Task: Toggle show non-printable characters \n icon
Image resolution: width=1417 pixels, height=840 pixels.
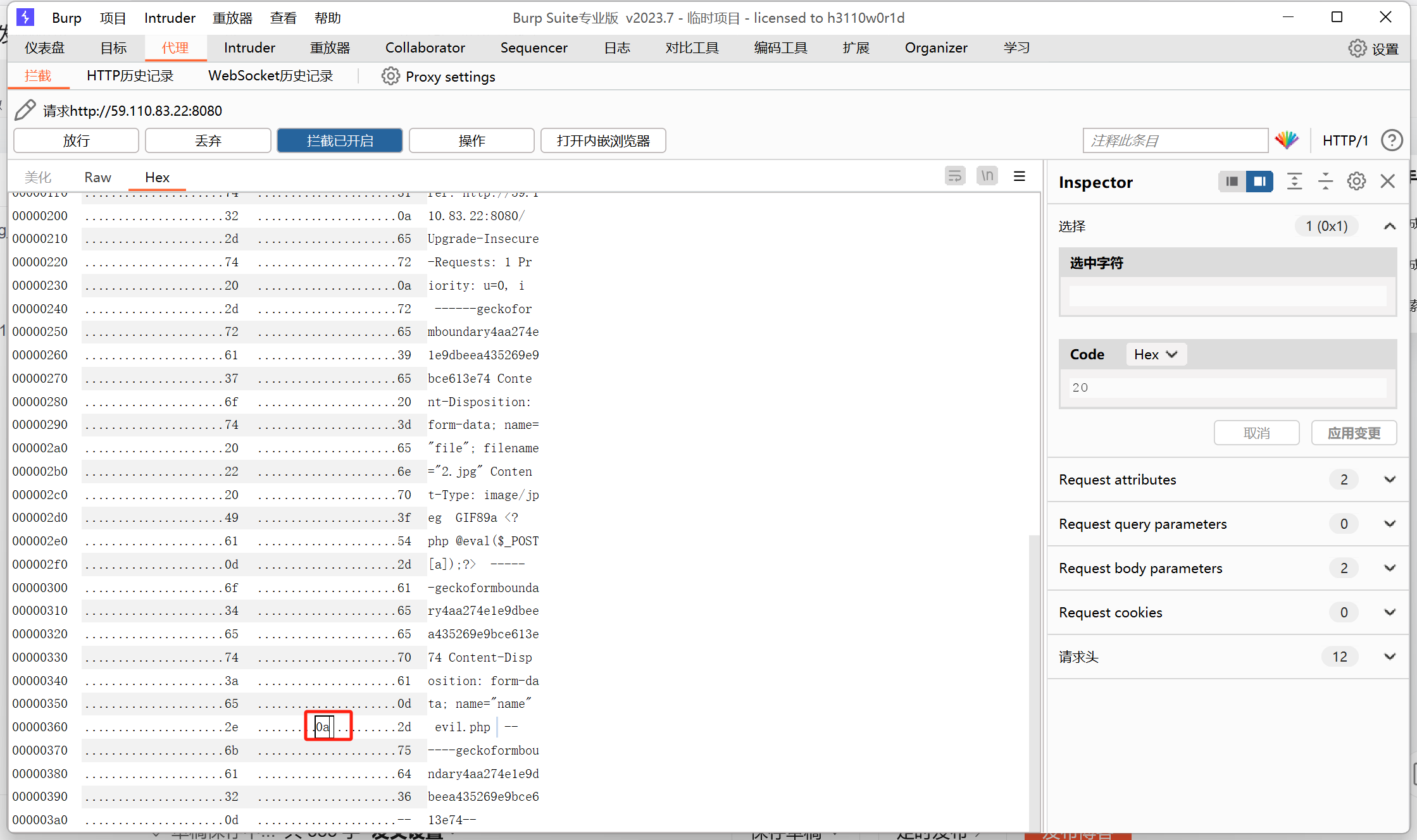Action: pyautogui.click(x=987, y=176)
